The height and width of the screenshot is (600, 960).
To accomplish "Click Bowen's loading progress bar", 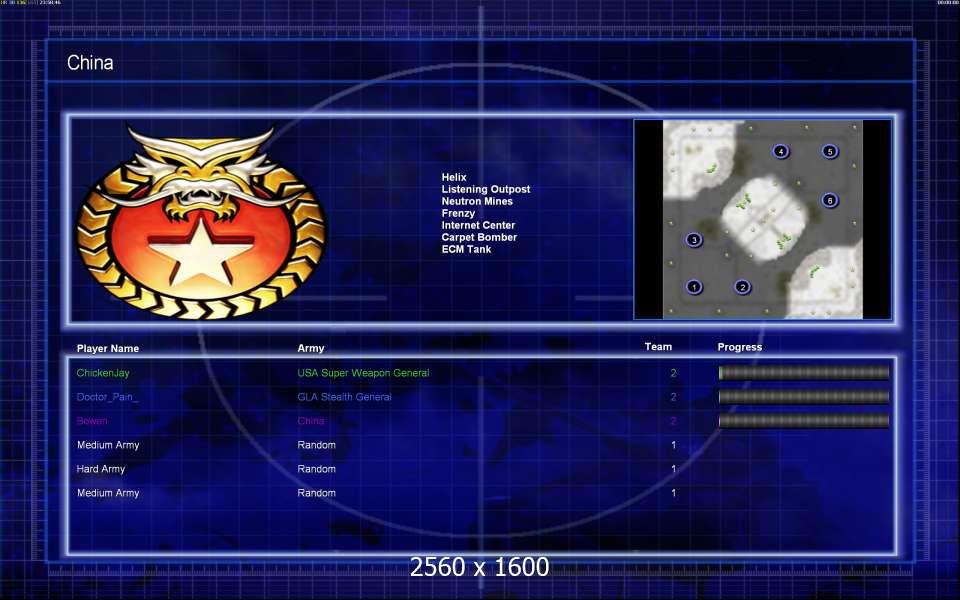I will tap(803, 421).
